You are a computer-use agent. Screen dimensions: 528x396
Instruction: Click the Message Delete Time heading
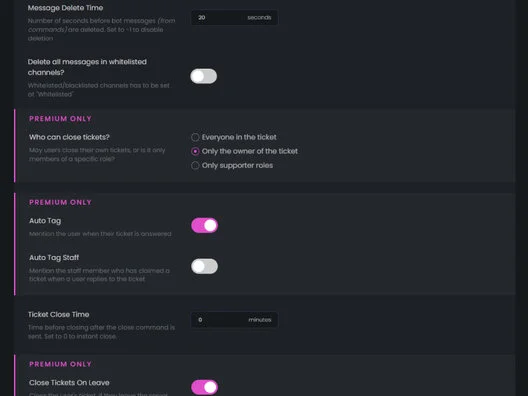[65, 8]
